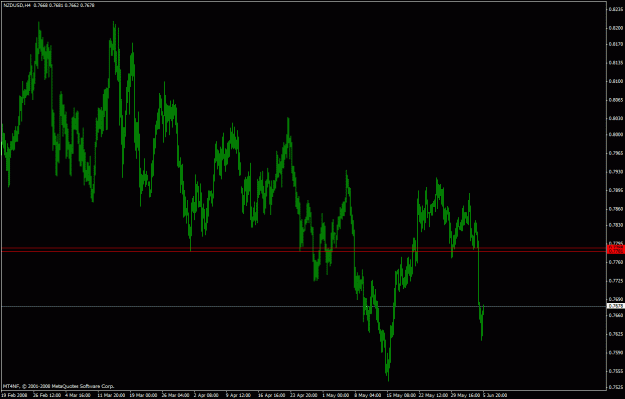Click the grey current bid price line
This screenshot has height=399, width=625.
[x=303, y=306]
